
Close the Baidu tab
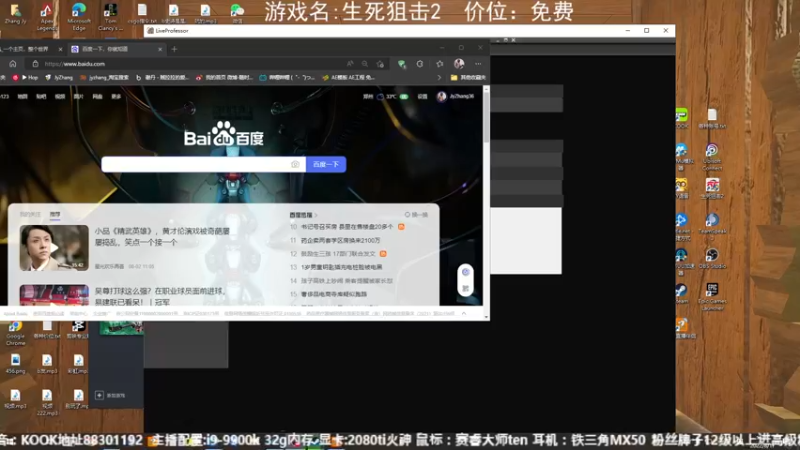[160, 49]
